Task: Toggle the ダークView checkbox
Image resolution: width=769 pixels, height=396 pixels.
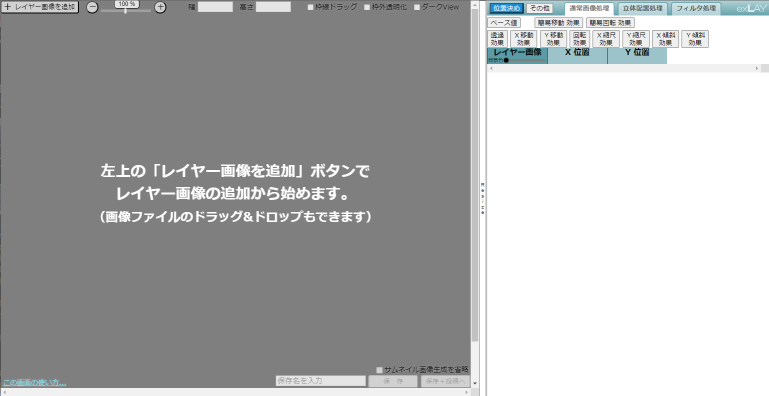Action: pos(417,7)
